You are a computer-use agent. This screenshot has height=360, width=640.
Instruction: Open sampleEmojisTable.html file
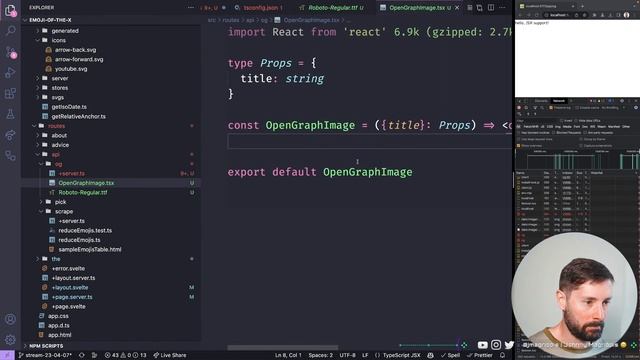click(x=89, y=249)
